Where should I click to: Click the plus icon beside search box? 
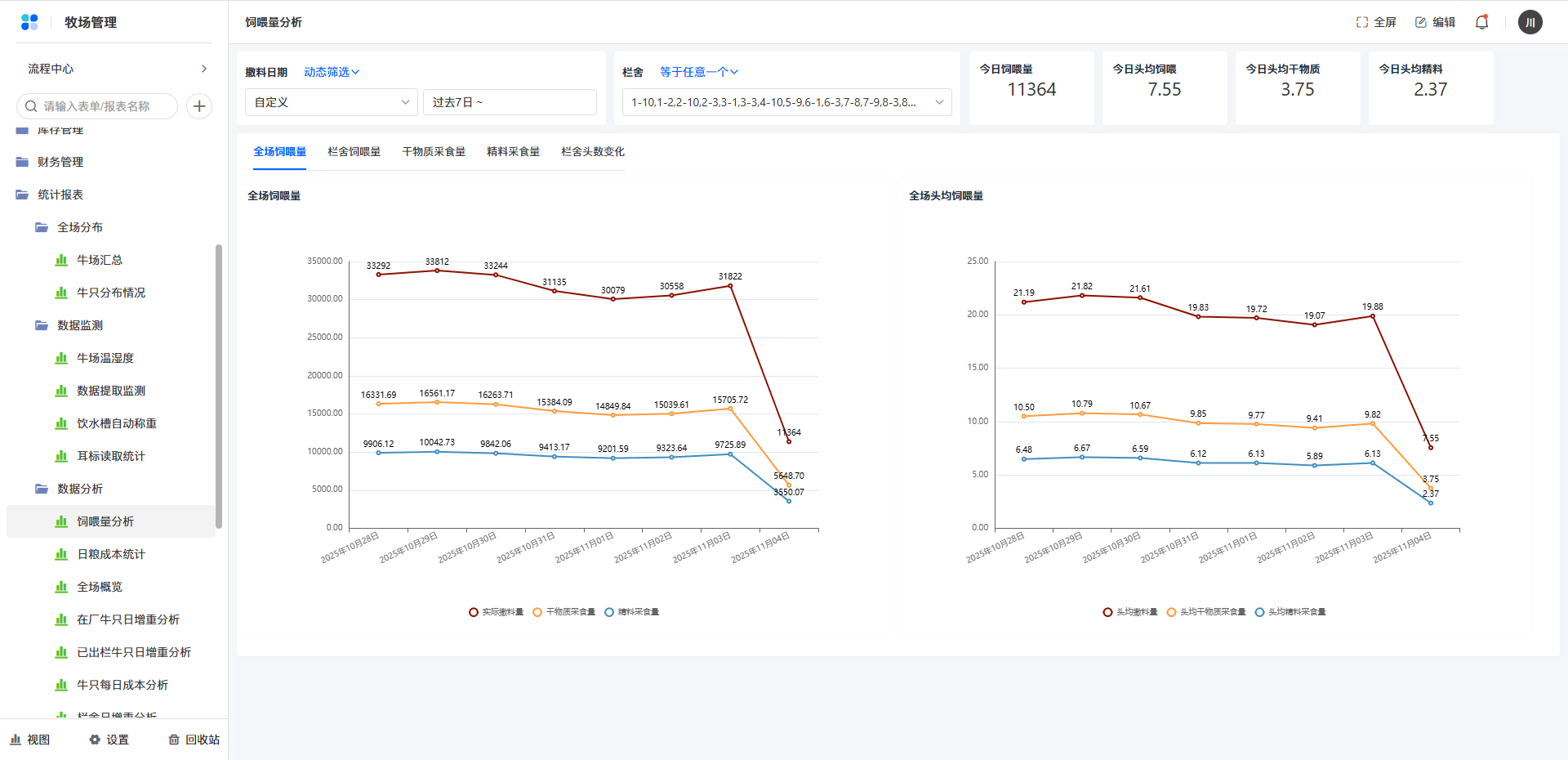pos(199,106)
